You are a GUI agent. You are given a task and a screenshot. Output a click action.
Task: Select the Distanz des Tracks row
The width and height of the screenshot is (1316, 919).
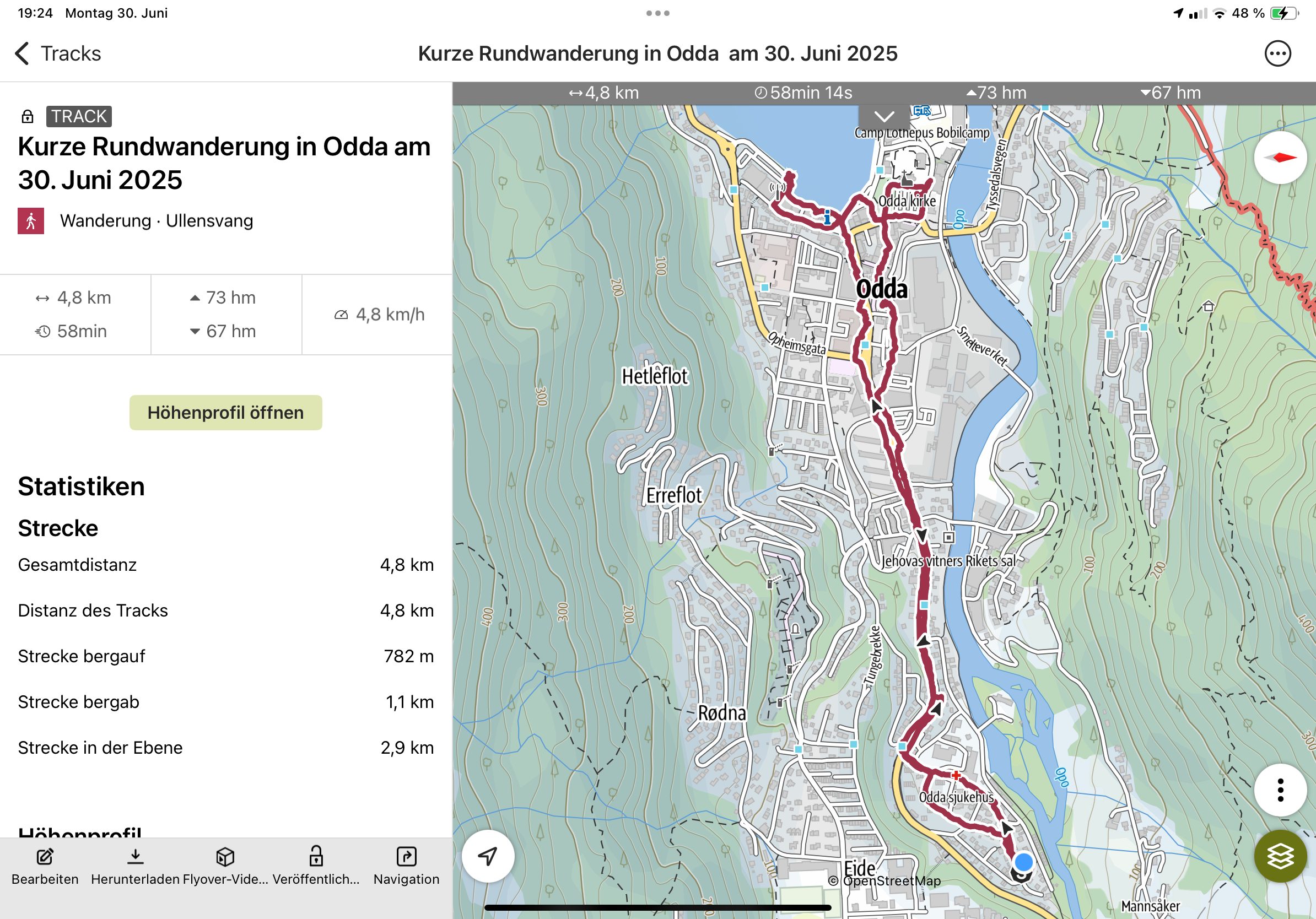226,611
